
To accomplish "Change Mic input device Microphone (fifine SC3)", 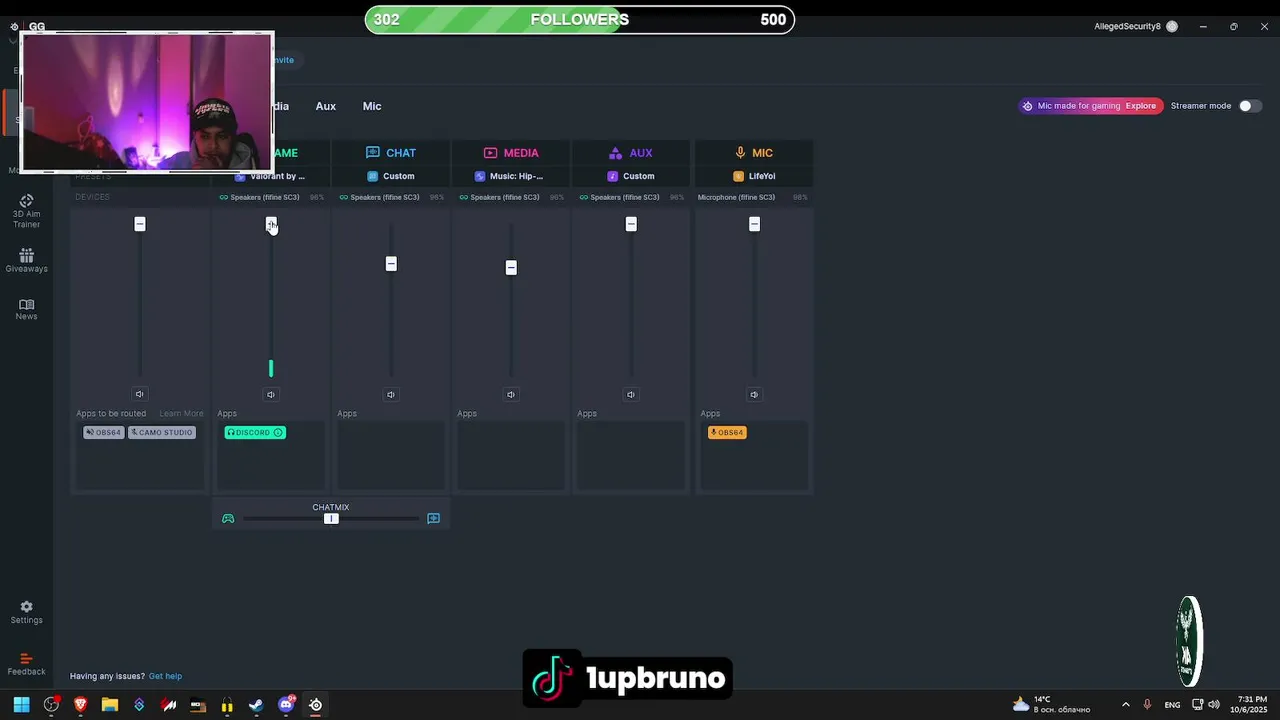I will [x=736, y=197].
